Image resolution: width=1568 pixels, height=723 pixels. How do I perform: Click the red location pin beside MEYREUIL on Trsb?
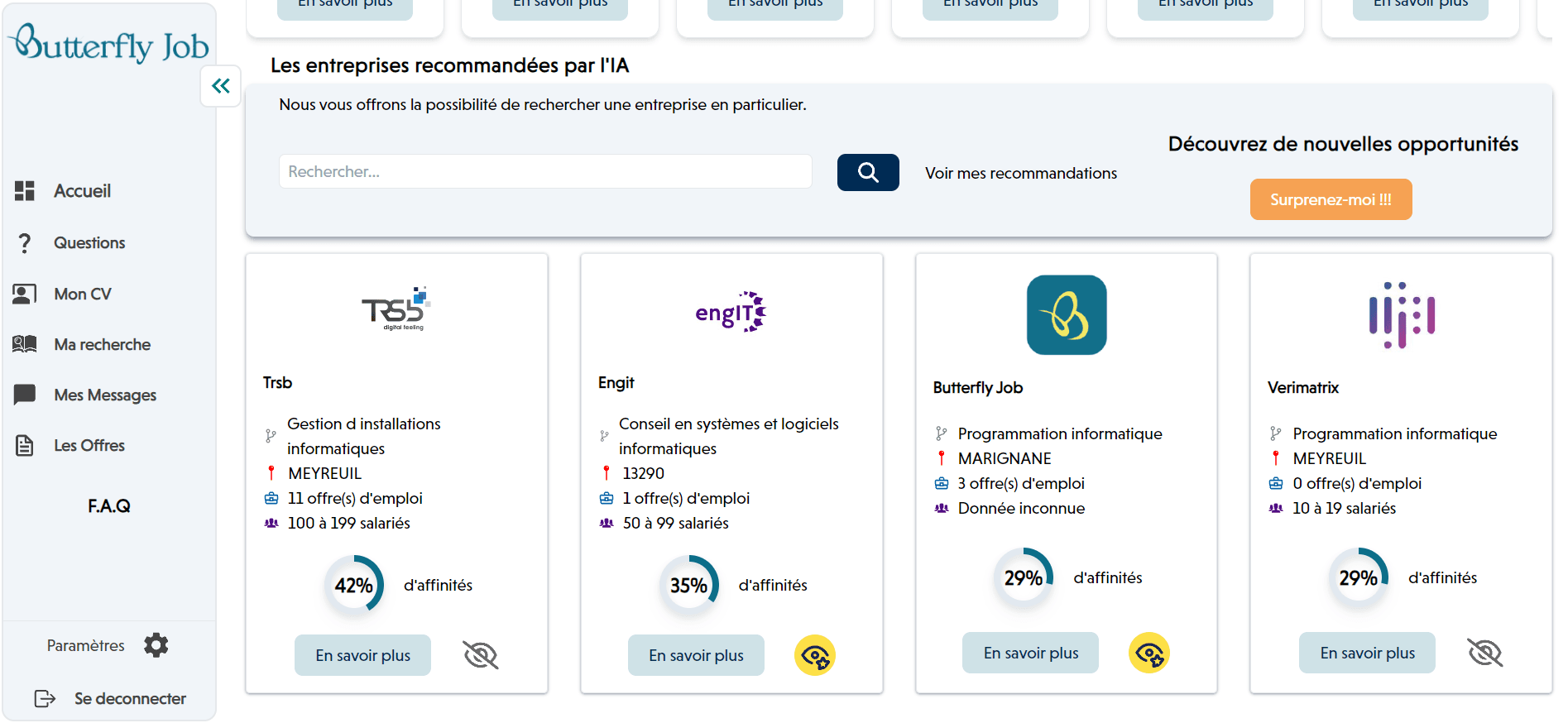coord(271,473)
